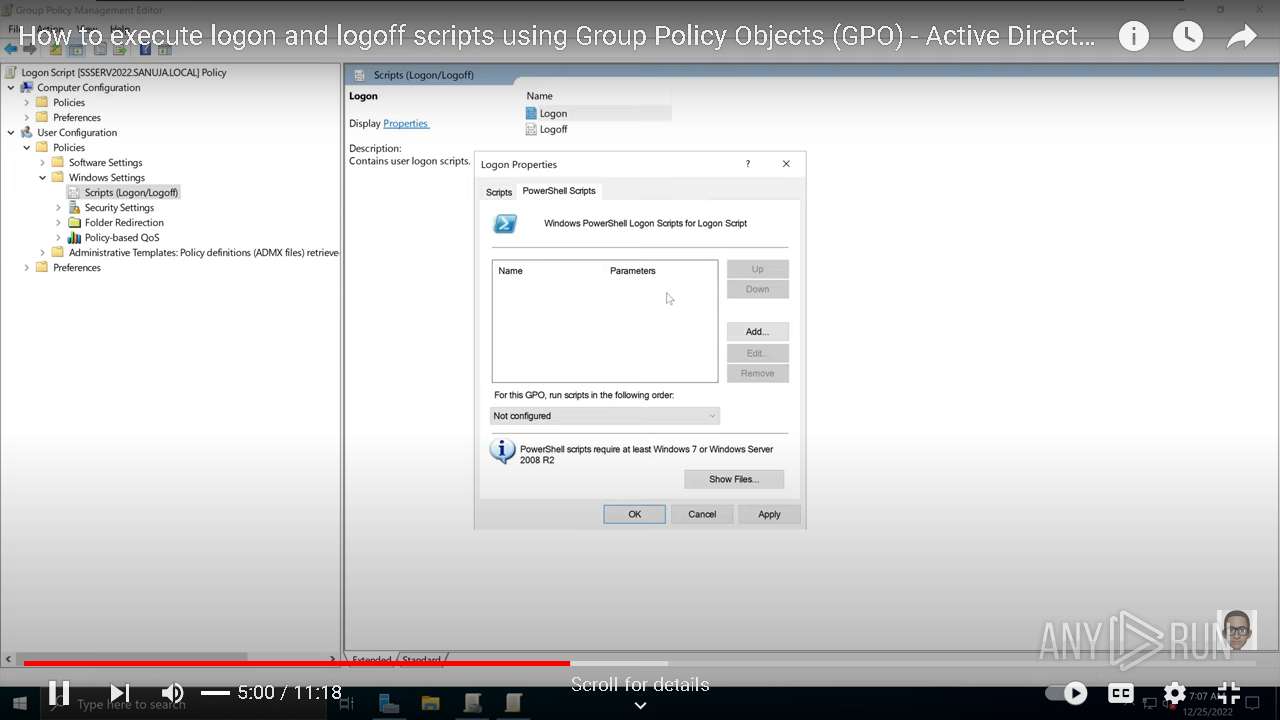Click the Scripts (Logon/Logoff) header icon
Screen dimensions: 1280x720
(x=360, y=75)
